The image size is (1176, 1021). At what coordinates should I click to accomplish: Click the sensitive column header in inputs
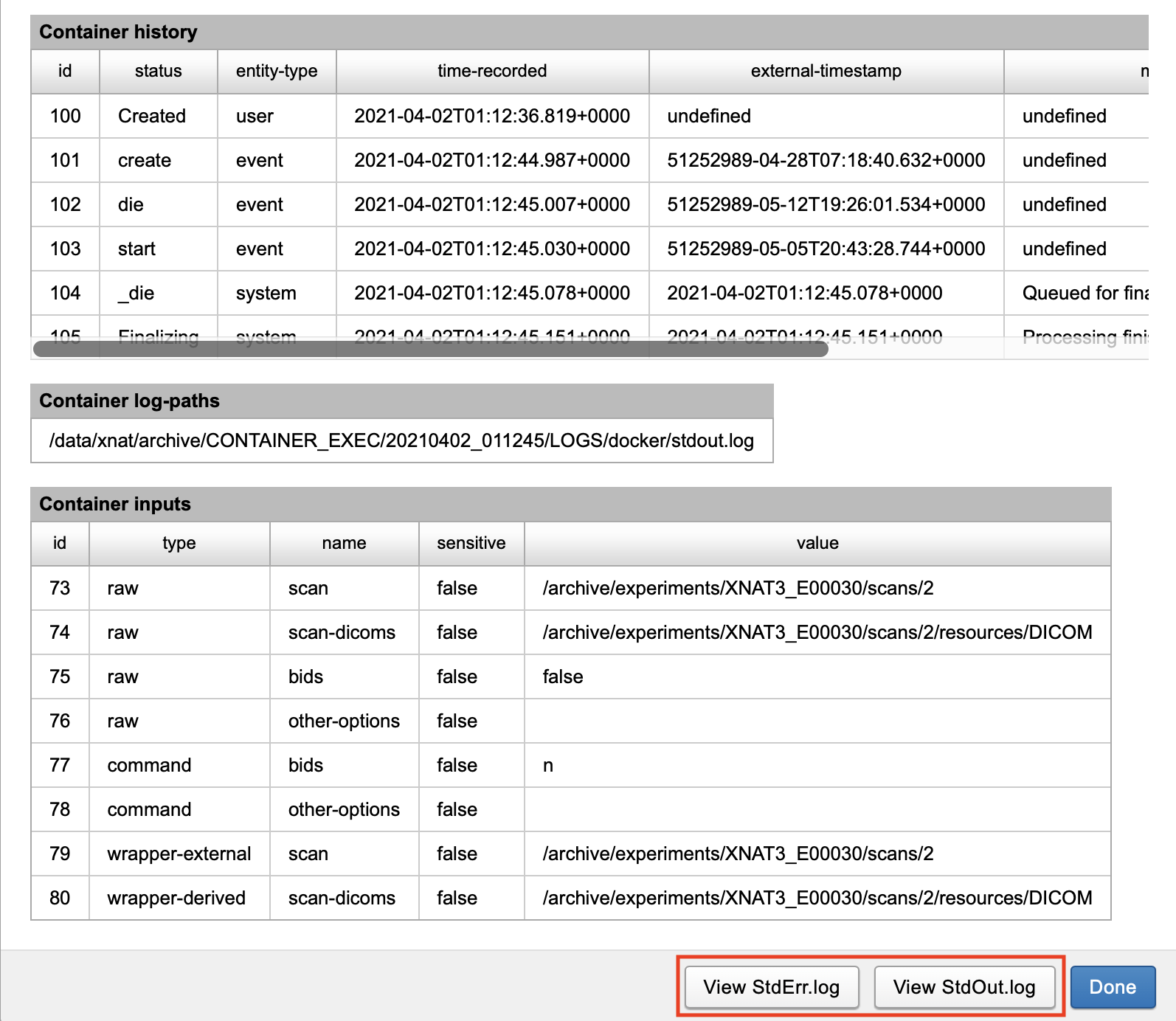[471, 543]
